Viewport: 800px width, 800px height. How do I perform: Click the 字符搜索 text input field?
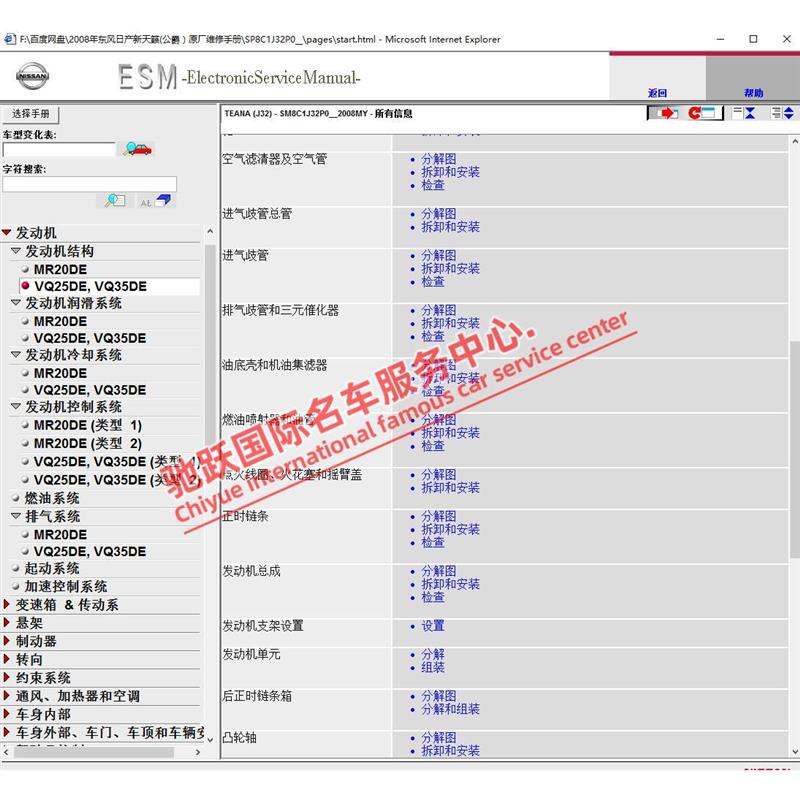click(89, 184)
